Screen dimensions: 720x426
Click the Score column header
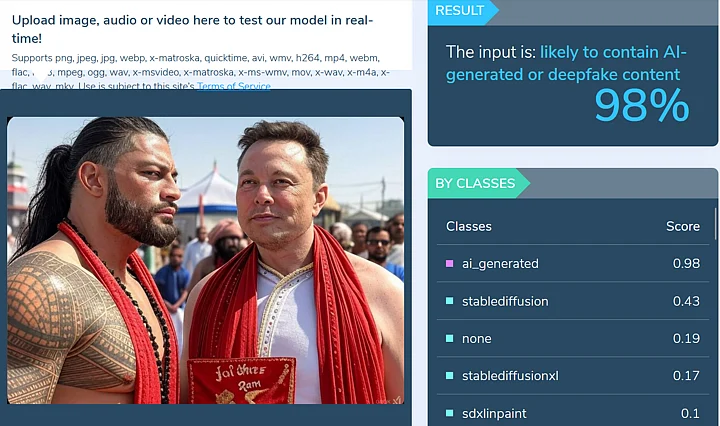pos(683,226)
